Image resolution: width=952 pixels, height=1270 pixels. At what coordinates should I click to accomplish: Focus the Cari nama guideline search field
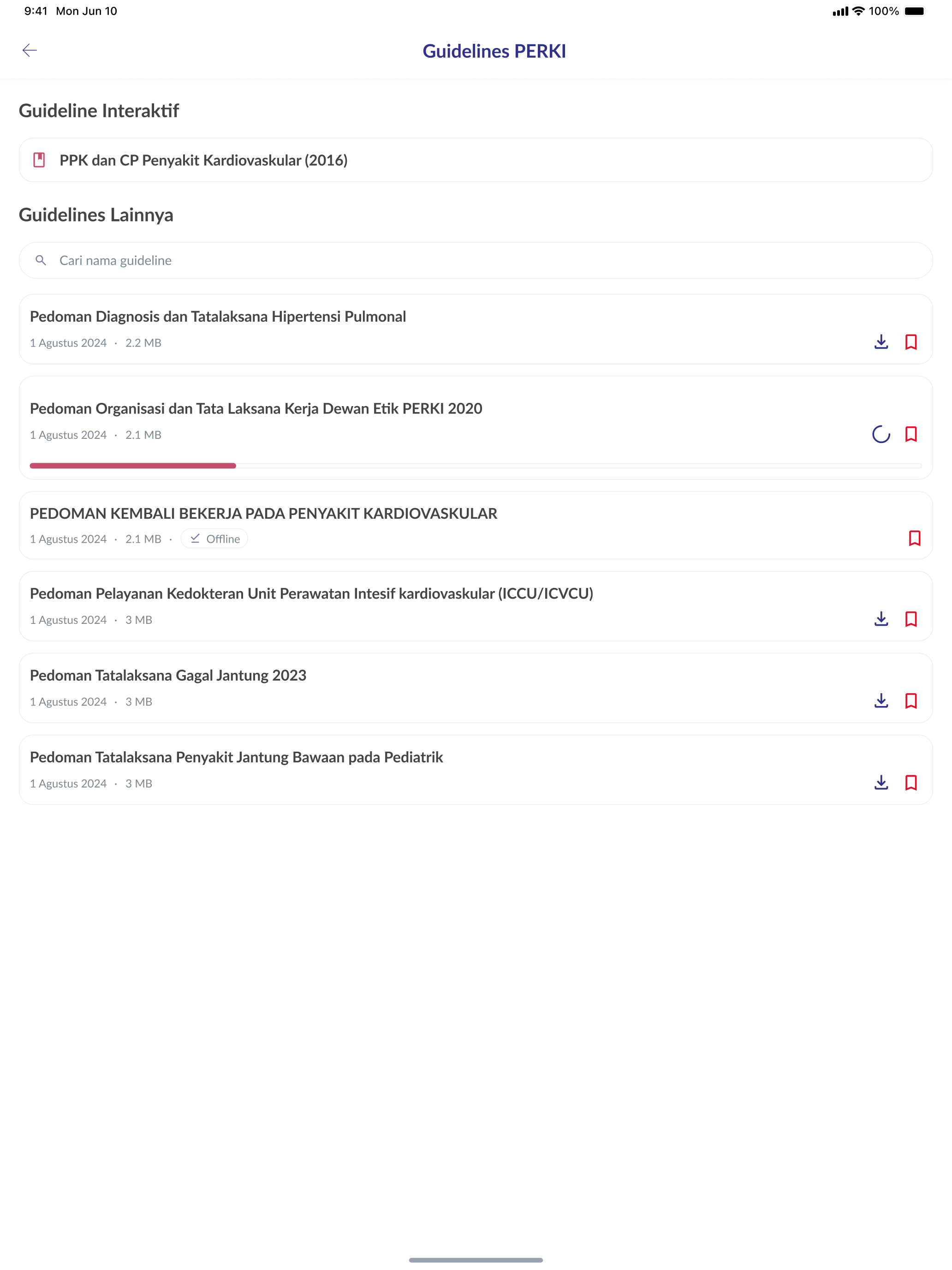coord(476,261)
